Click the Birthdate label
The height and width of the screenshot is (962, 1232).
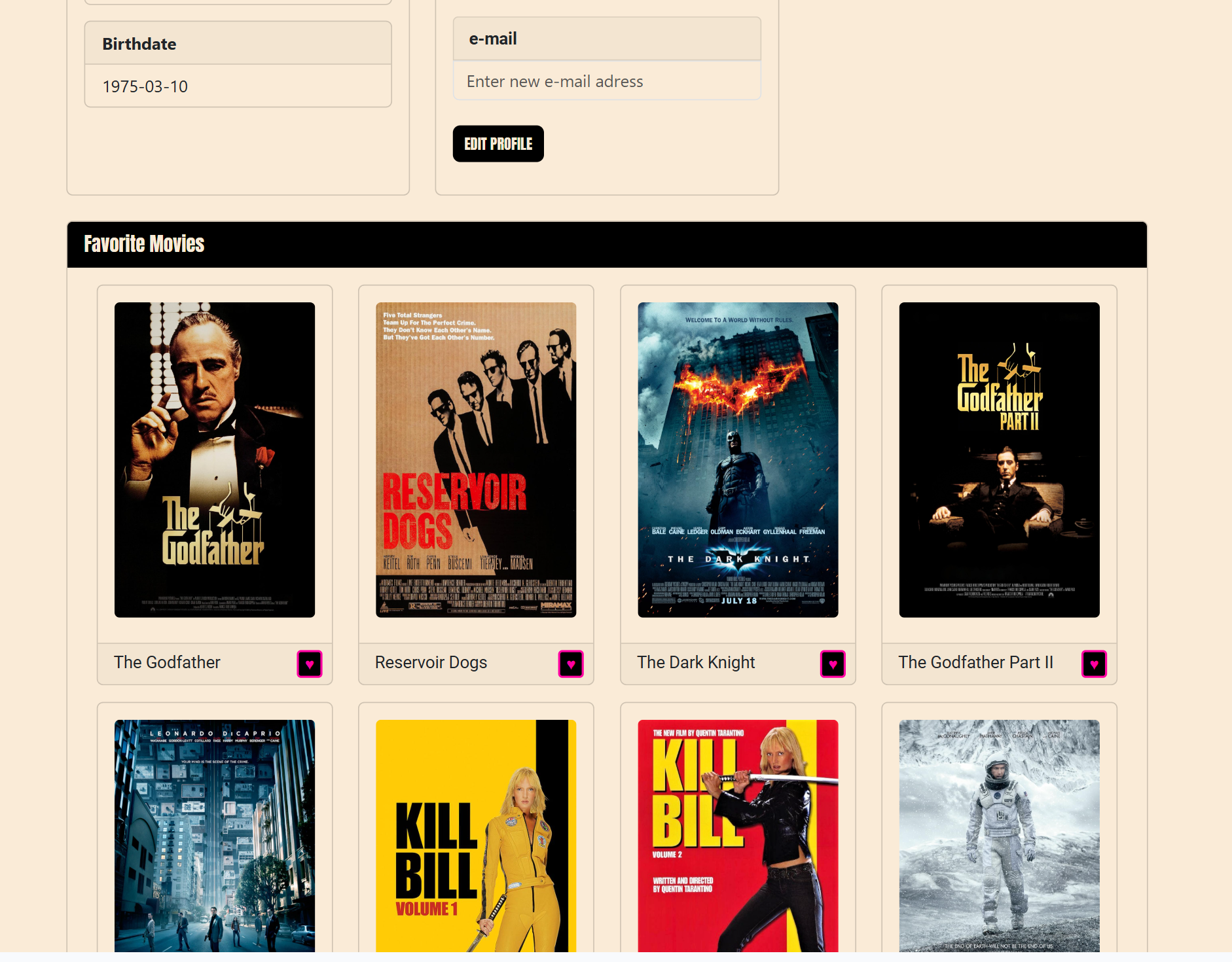click(139, 44)
